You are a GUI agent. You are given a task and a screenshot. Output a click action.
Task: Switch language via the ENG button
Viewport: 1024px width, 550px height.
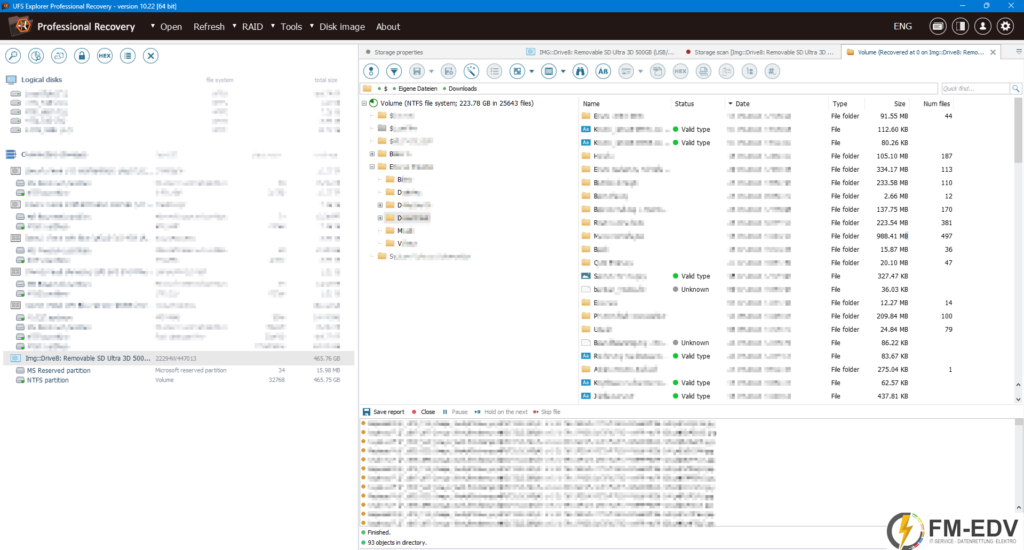tap(903, 26)
